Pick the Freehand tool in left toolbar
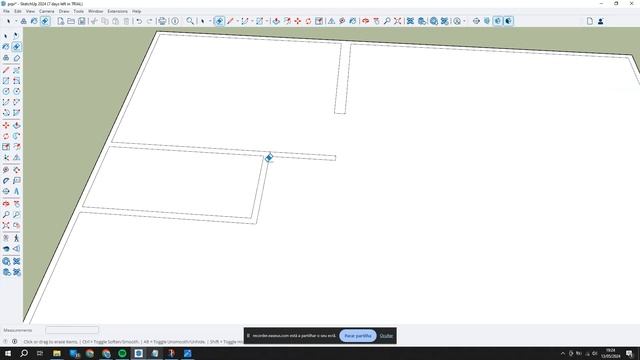This screenshot has height=360, width=640. click(16, 70)
